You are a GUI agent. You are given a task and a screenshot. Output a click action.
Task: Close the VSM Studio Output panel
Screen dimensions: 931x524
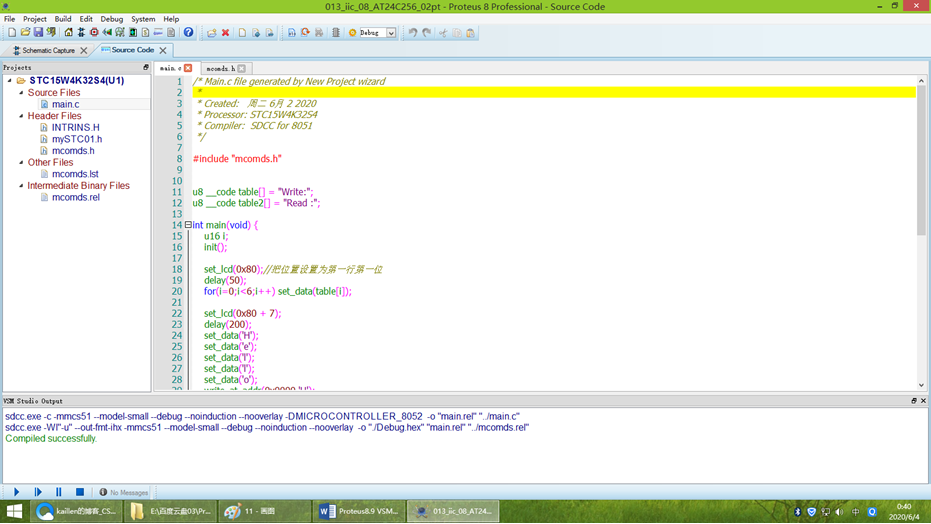pyautogui.click(x=923, y=401)
